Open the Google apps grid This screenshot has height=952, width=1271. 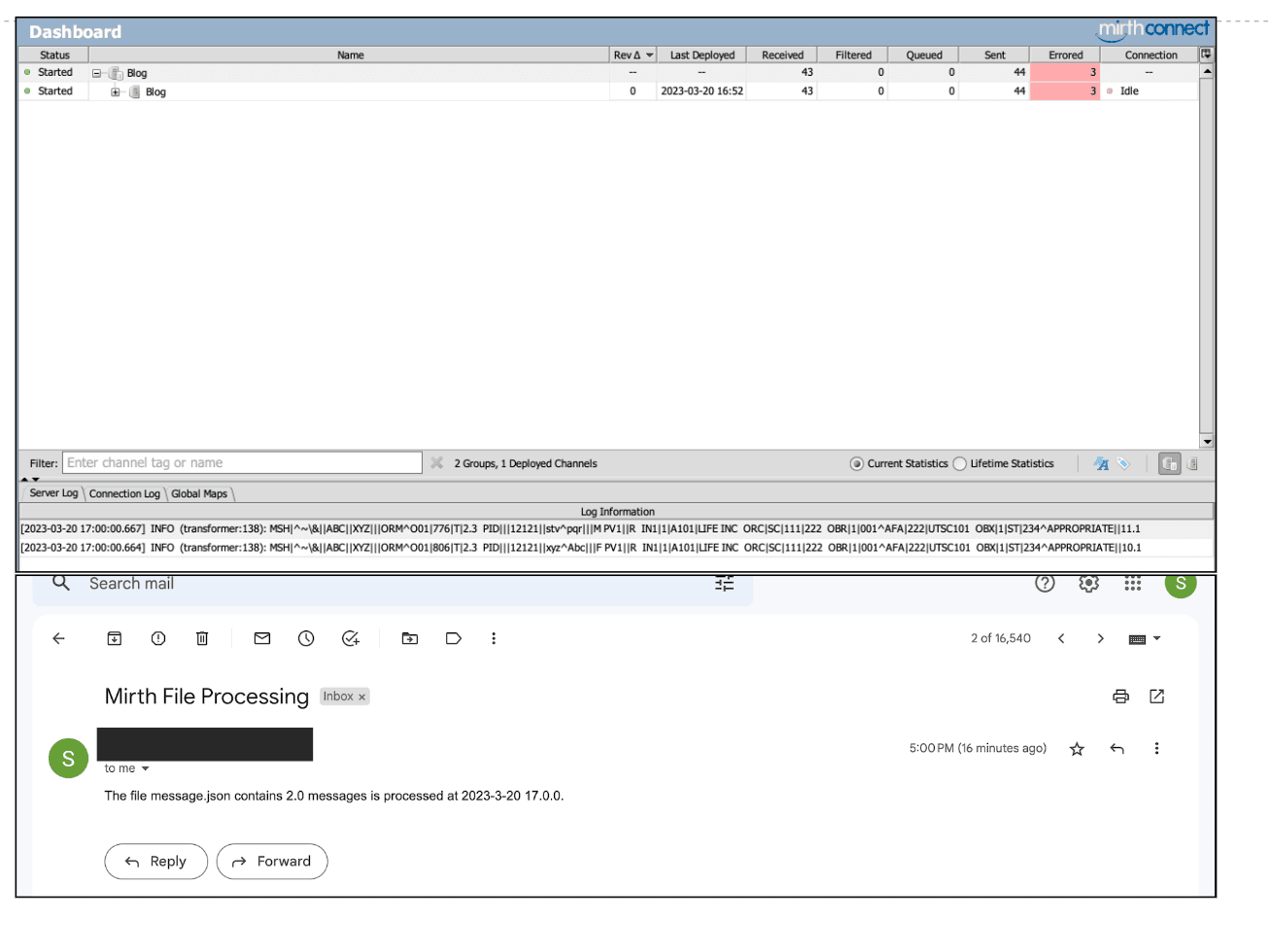click(1133, 583)
